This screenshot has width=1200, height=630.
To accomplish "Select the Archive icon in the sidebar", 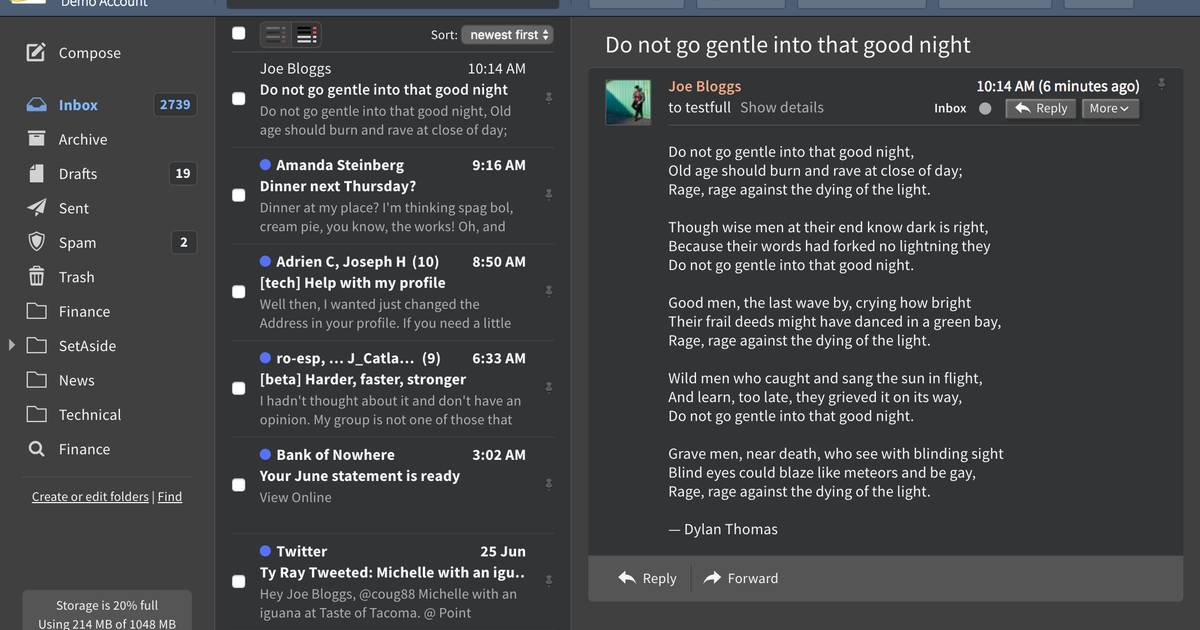I will click(36, 138).
